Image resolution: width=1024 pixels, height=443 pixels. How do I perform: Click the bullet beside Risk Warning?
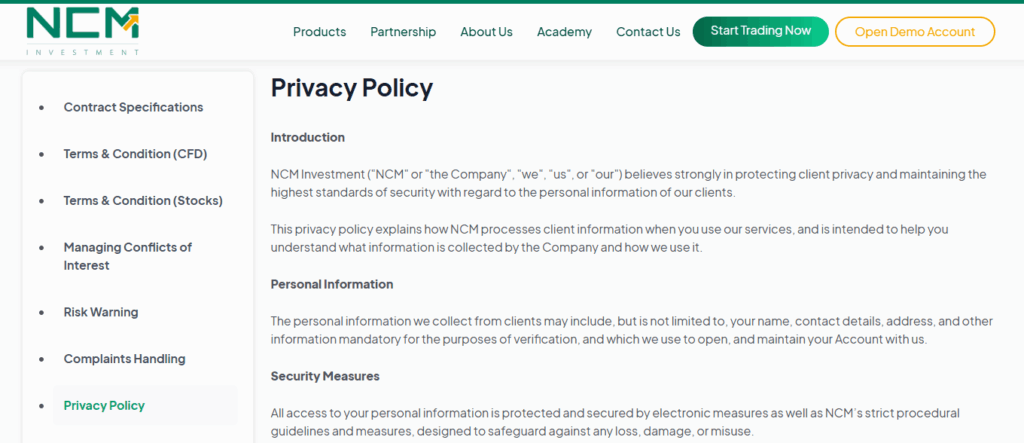[42, 313]
